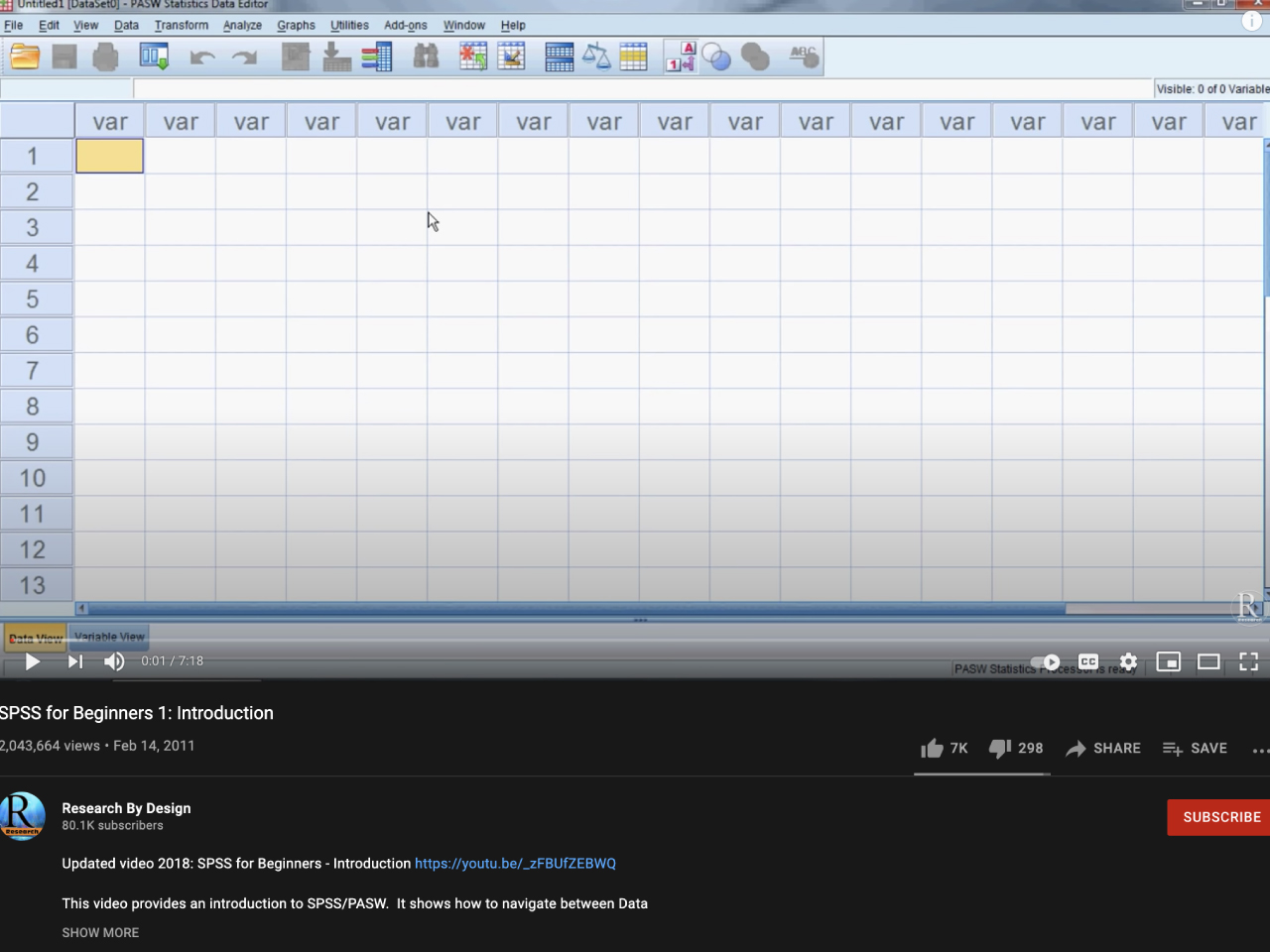The height and width of the screenshot is (952, 1270).
Task: Switch to the Variable View tab
Action: click(x=109, y=637)
